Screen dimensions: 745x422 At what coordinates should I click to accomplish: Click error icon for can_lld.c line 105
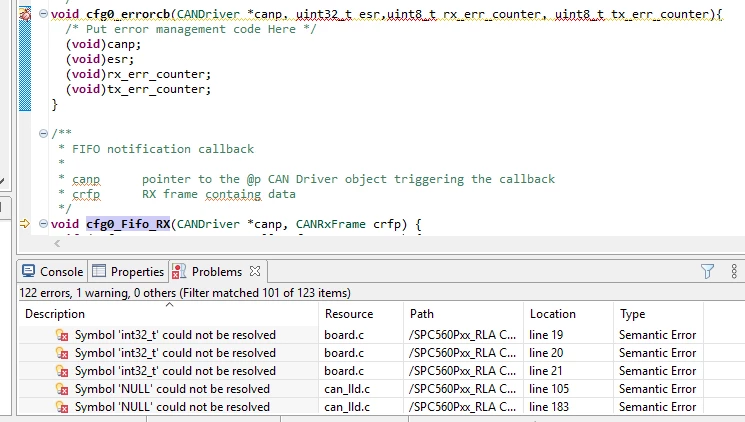(62, 389)
